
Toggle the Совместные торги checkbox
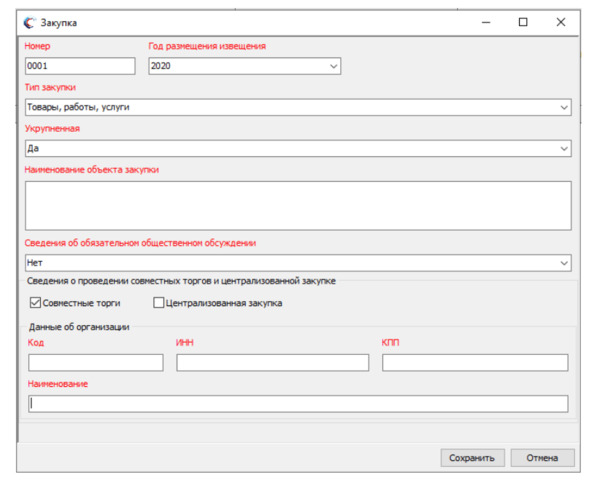(x=35, y=303)
